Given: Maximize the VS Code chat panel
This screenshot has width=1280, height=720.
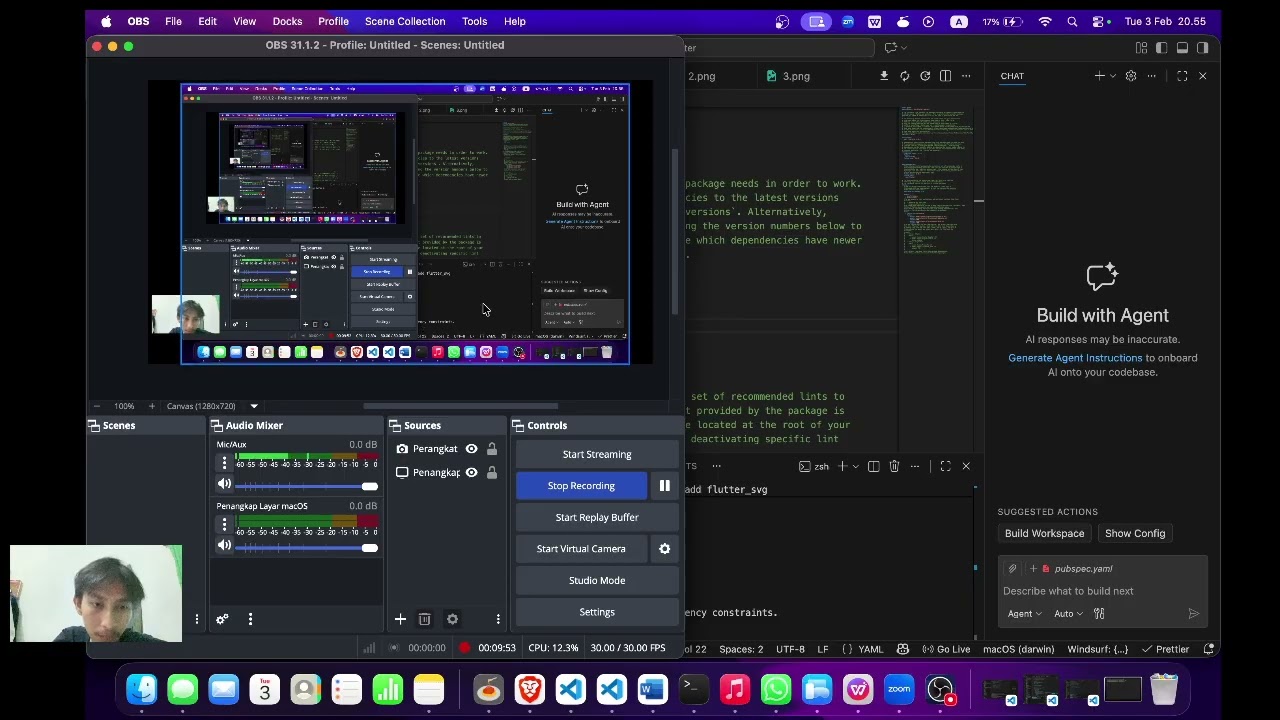Looking at the screenshot, I should (x=1182, y=76).
